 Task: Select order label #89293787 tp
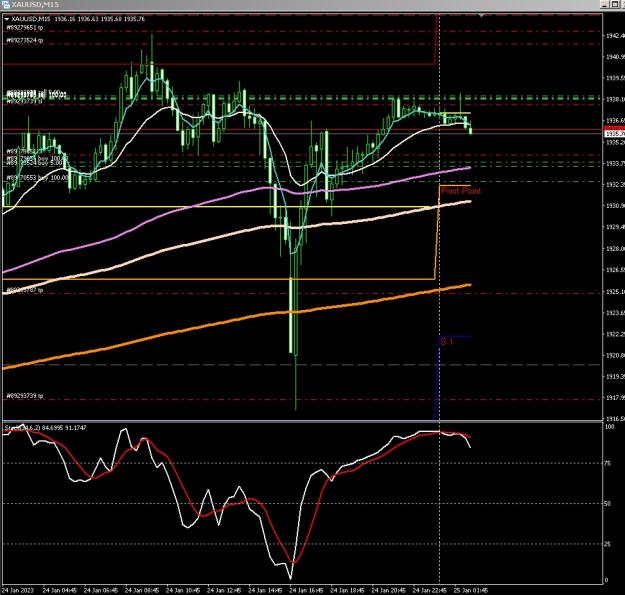coord(25,290)
